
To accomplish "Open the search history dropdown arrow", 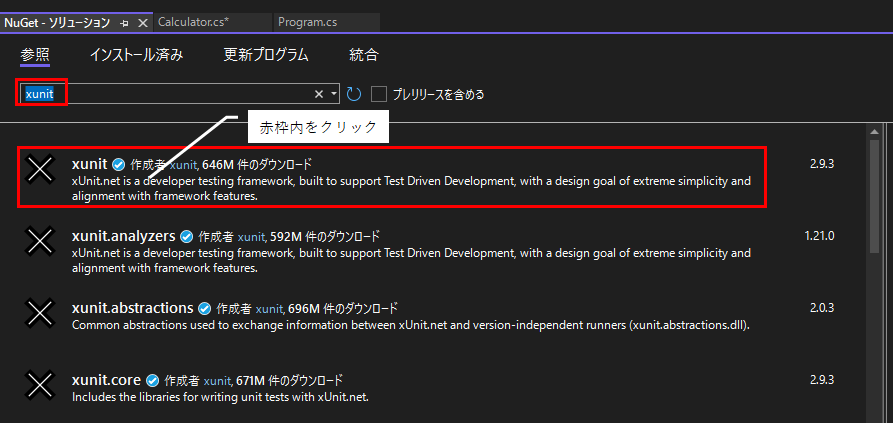I will pos(334,94).
